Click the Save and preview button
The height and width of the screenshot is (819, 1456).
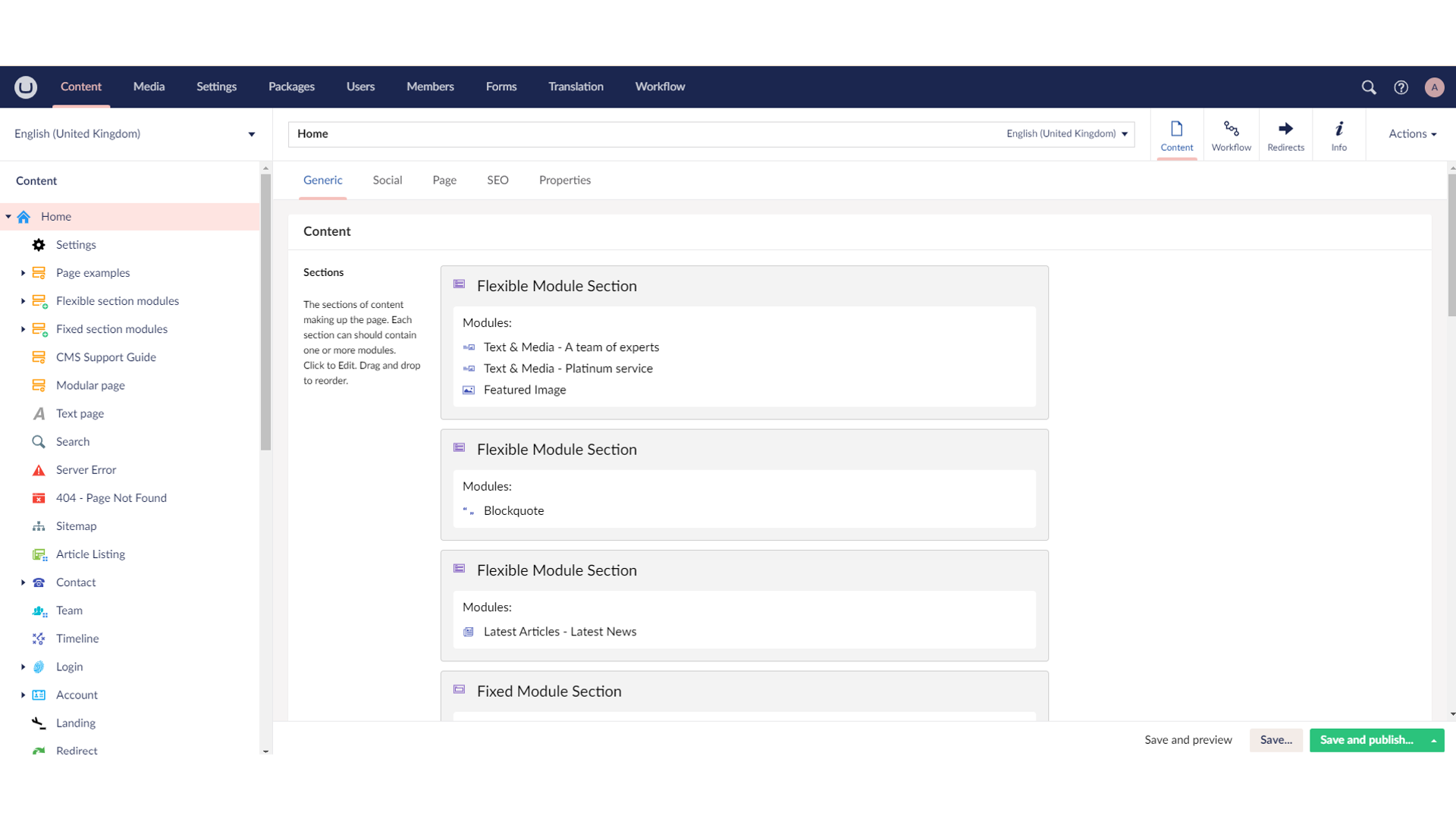[1188, 740]
